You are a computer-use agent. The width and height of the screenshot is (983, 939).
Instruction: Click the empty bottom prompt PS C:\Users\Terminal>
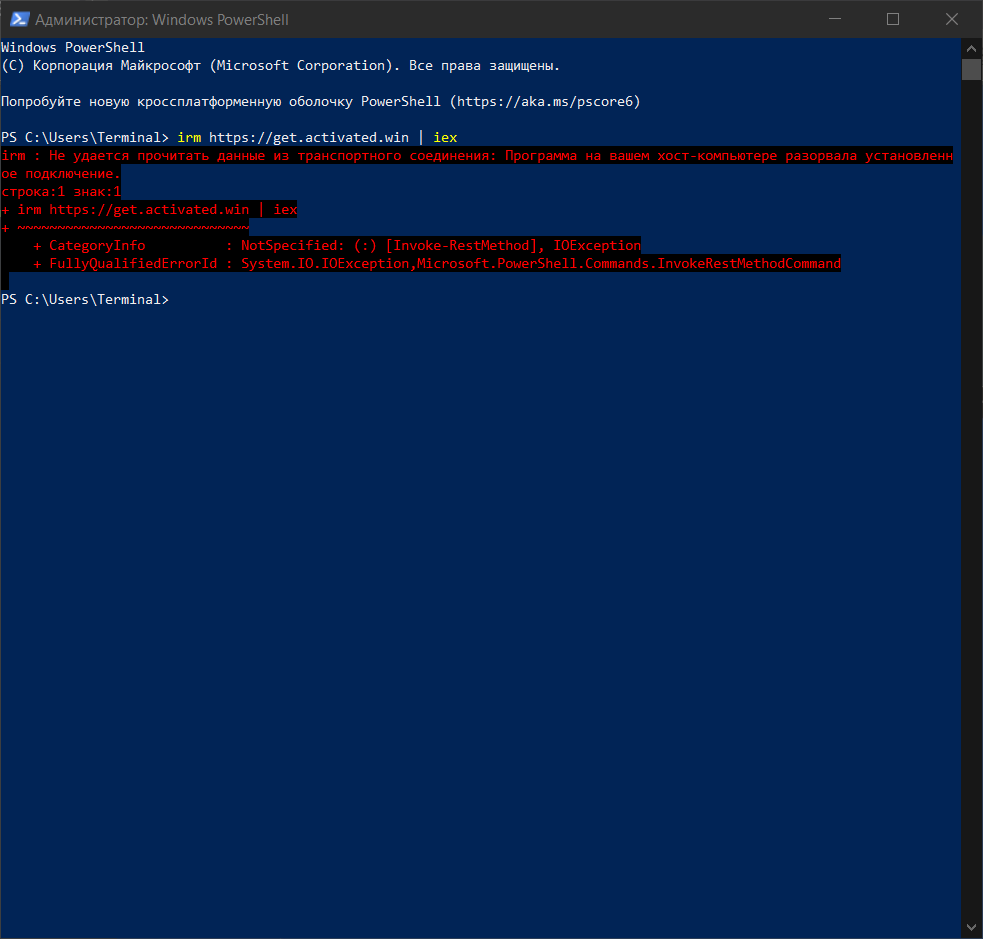(85, 299)
